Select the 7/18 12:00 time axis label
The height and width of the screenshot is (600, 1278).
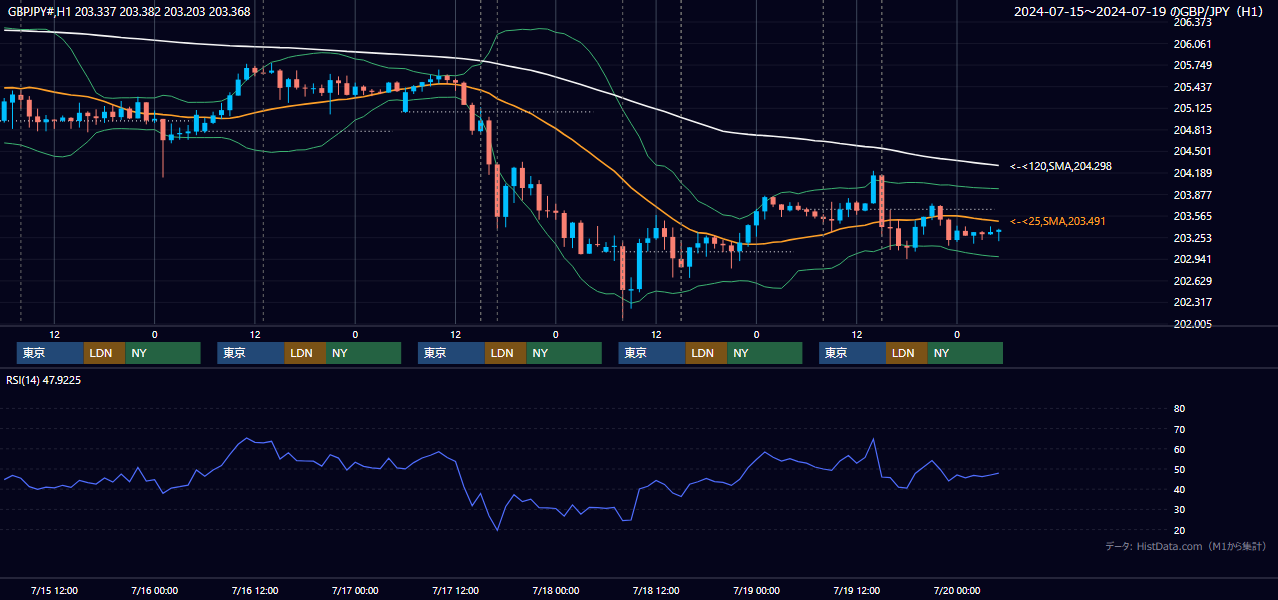pos(656,590)
